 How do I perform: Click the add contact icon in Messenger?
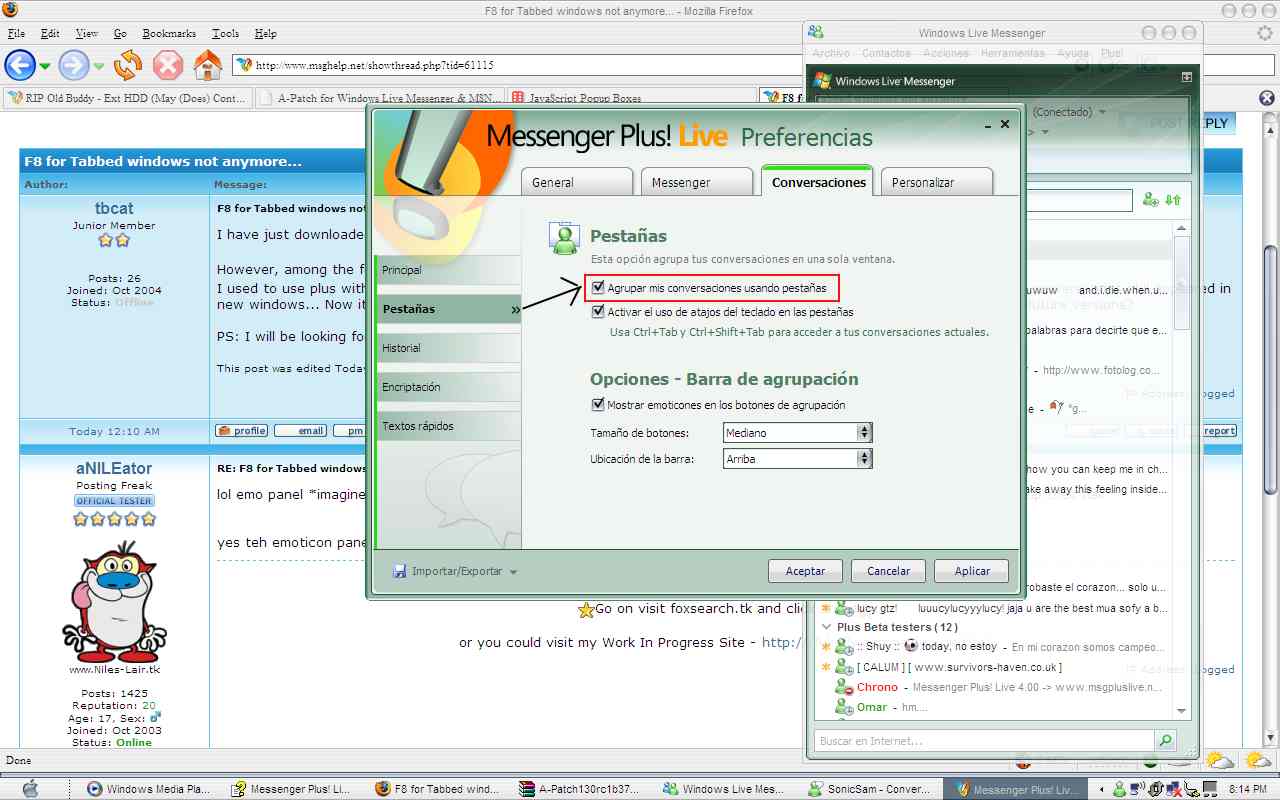coord(1151,200)
